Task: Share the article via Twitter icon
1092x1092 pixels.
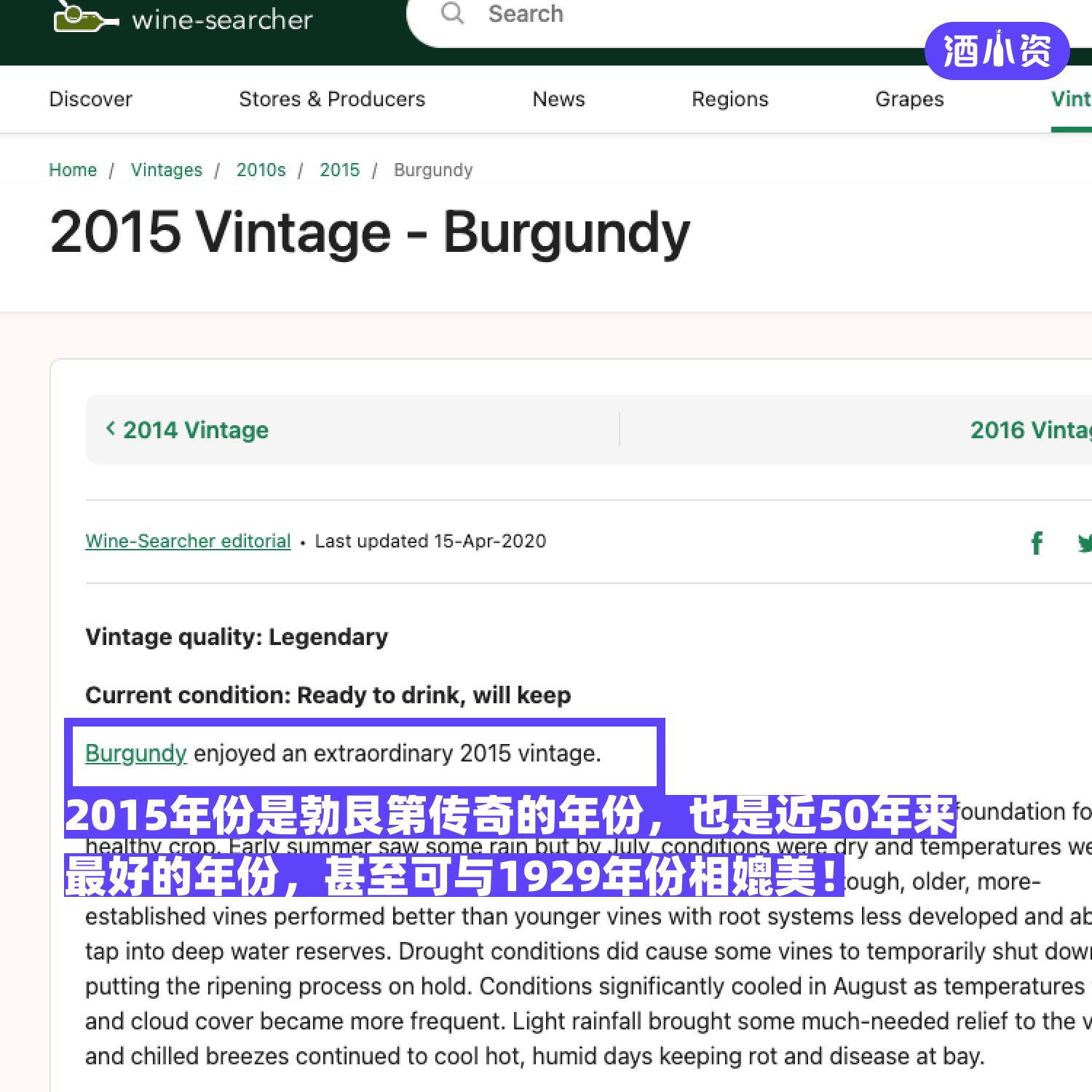Action: pos(1084,542)
